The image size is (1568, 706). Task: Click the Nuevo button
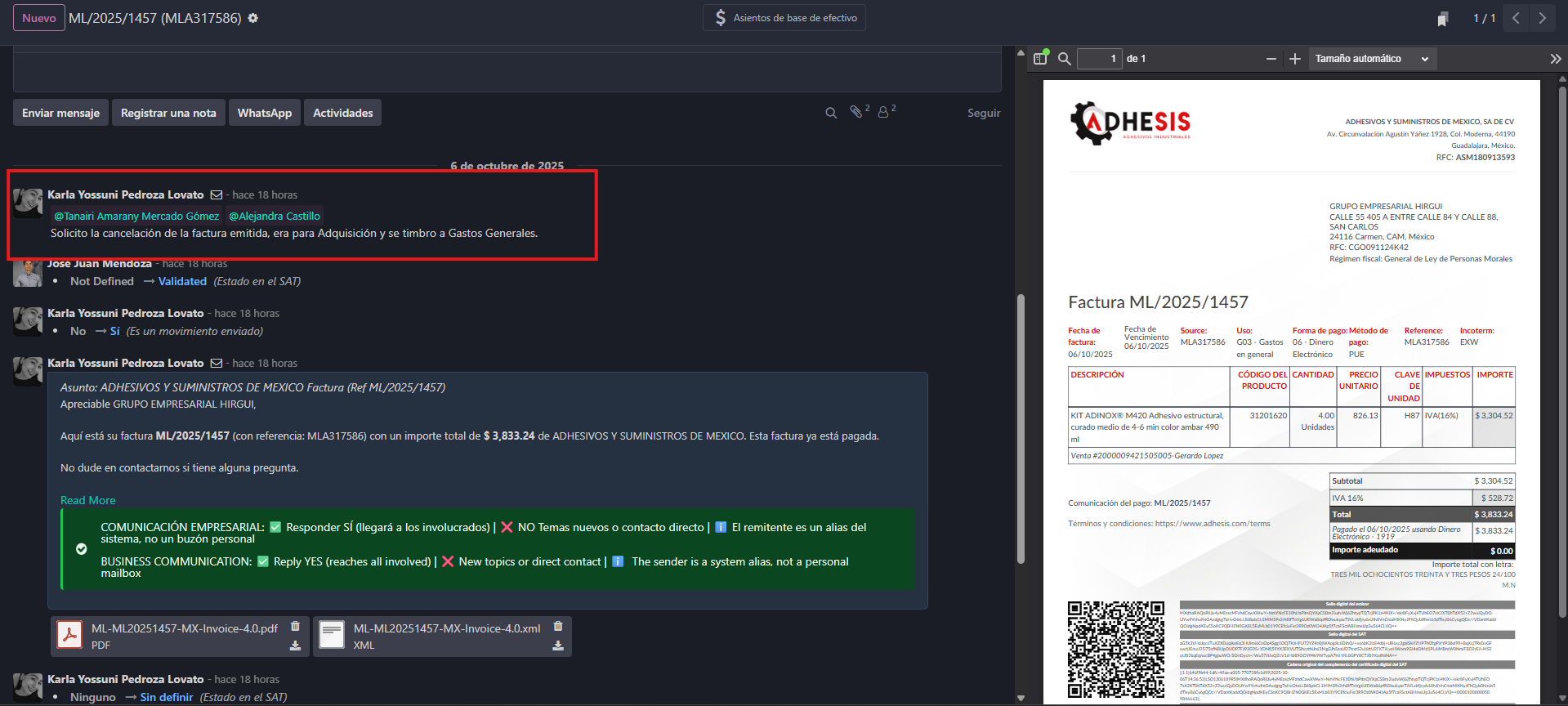[39, 18]
